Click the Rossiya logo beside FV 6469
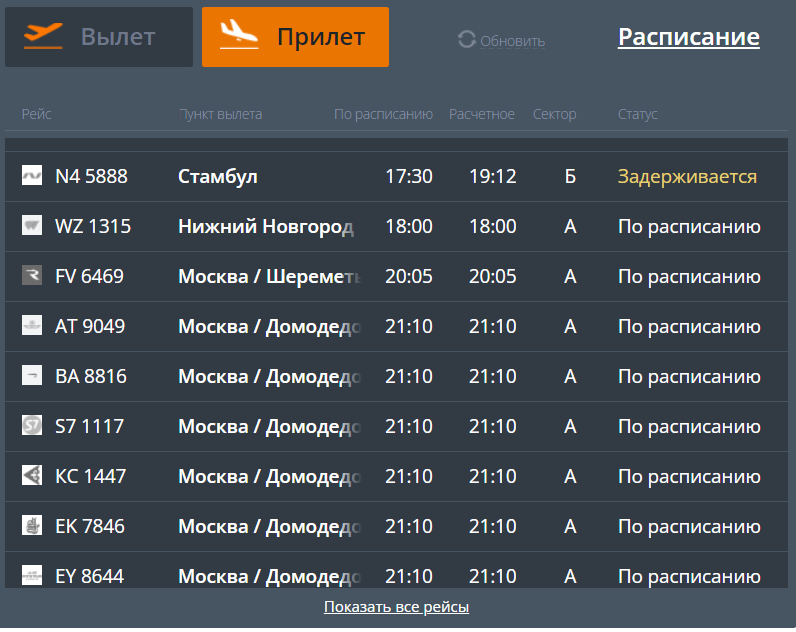This screenshot has width=796, height=632. coord(31,276)
